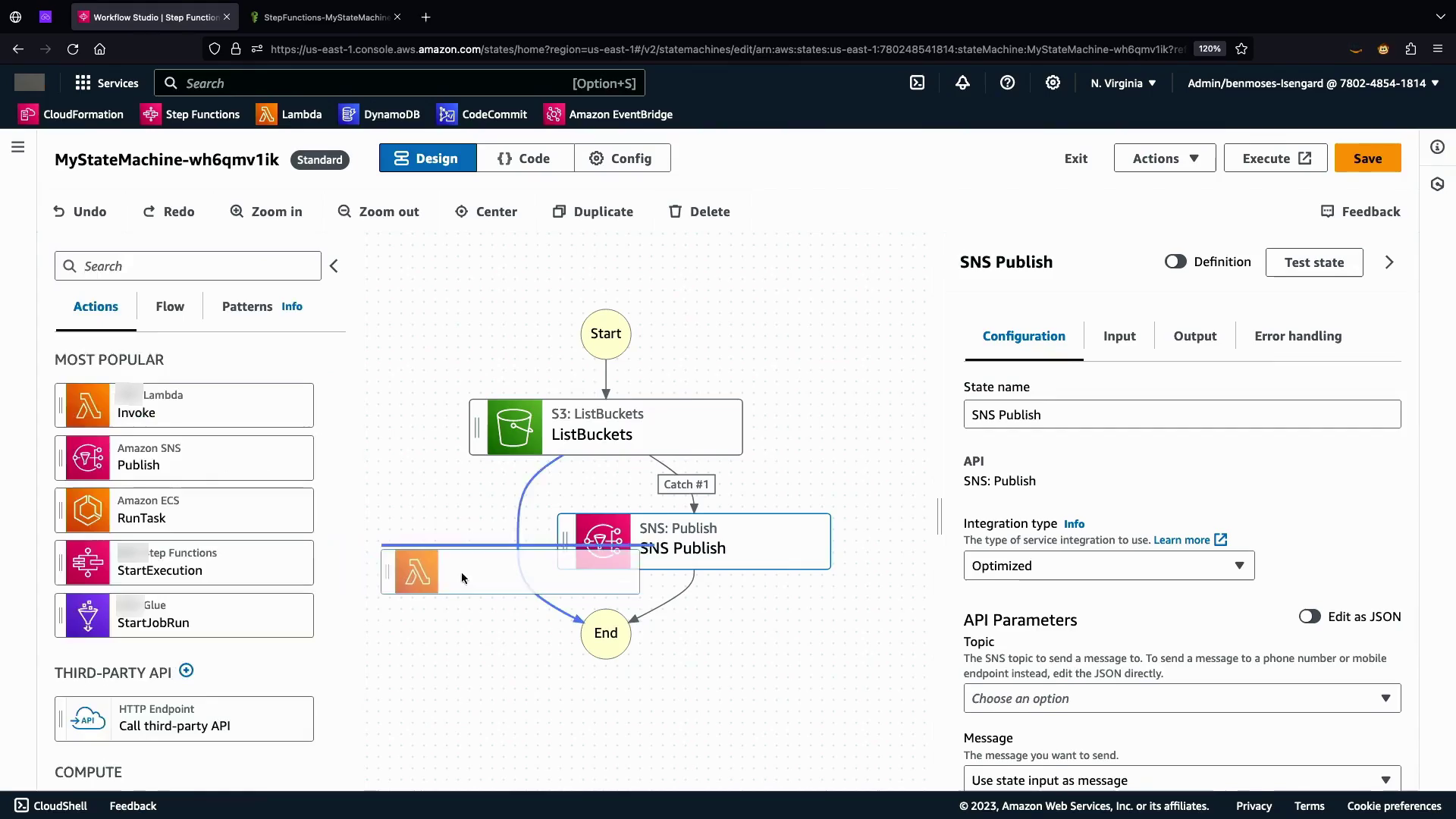Click the Duplicate state icon

559,212
